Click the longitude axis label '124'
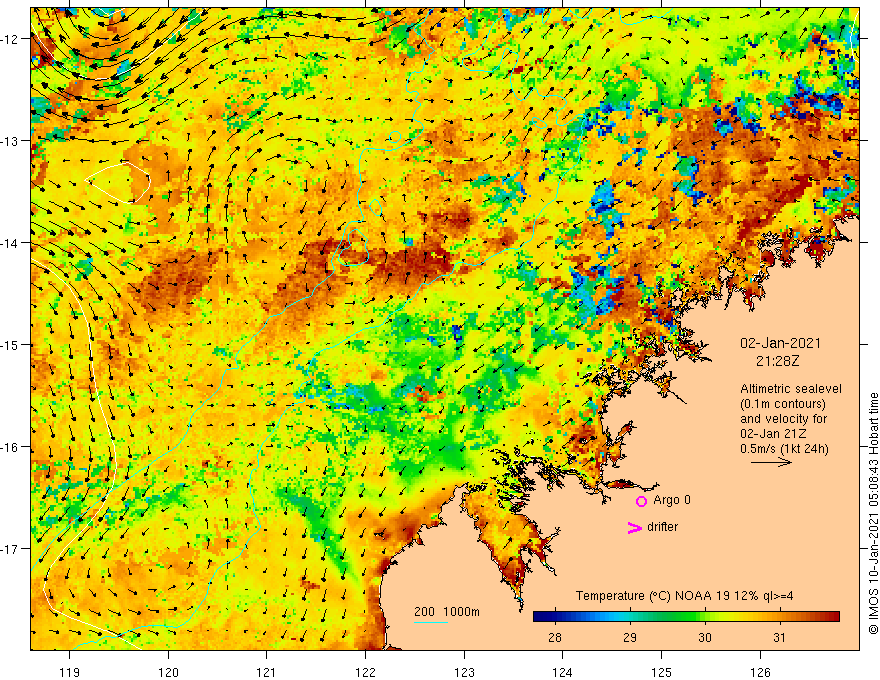Image resolution: width=880 pixels, height=680 pixels. [x=563, y=672]
